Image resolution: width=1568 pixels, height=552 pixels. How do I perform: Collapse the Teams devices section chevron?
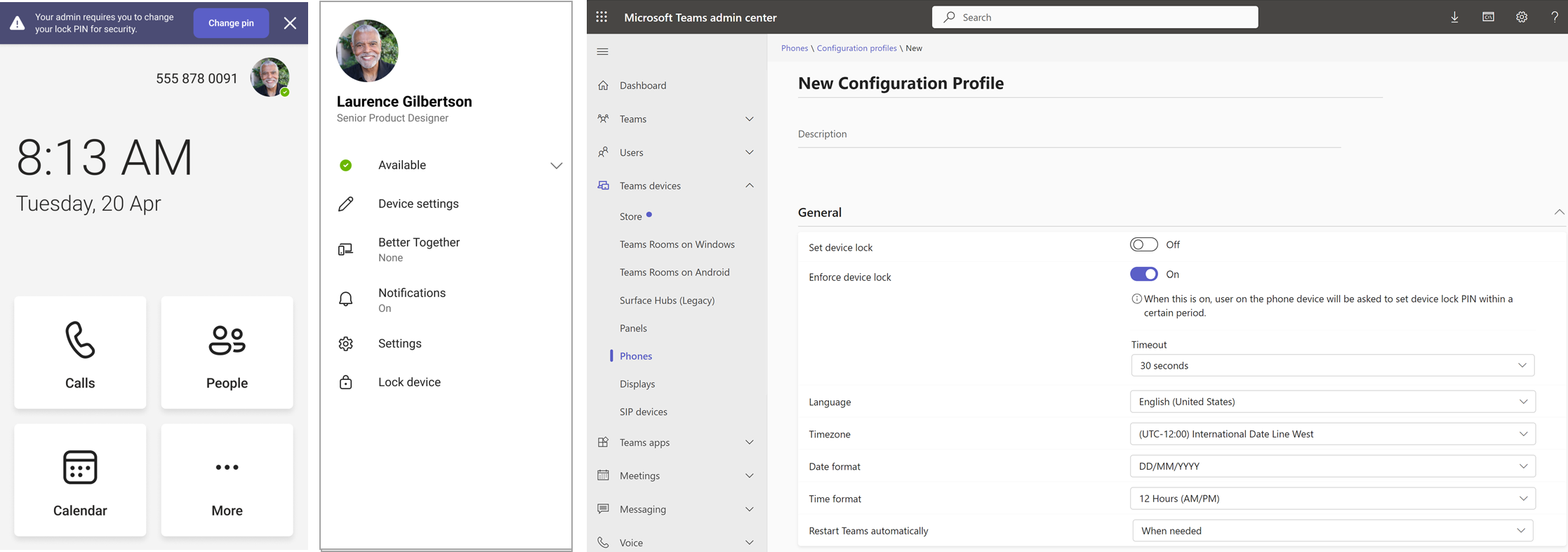[x=749, y=185]
